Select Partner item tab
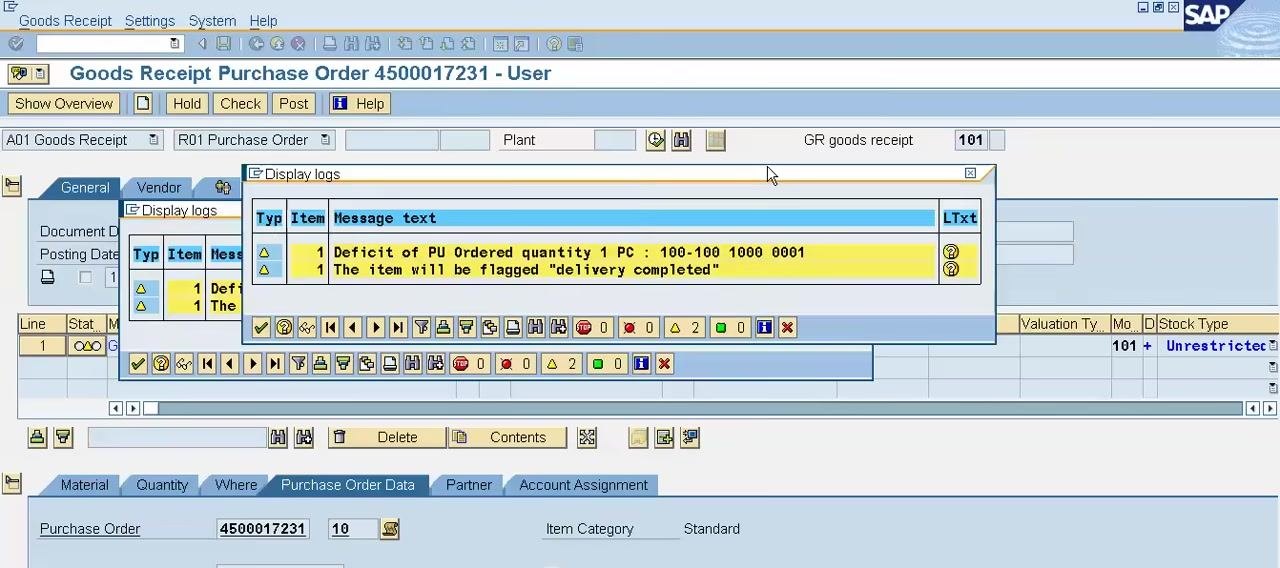The width and height of the screenshot is (1280, 568). click(469, 485)
